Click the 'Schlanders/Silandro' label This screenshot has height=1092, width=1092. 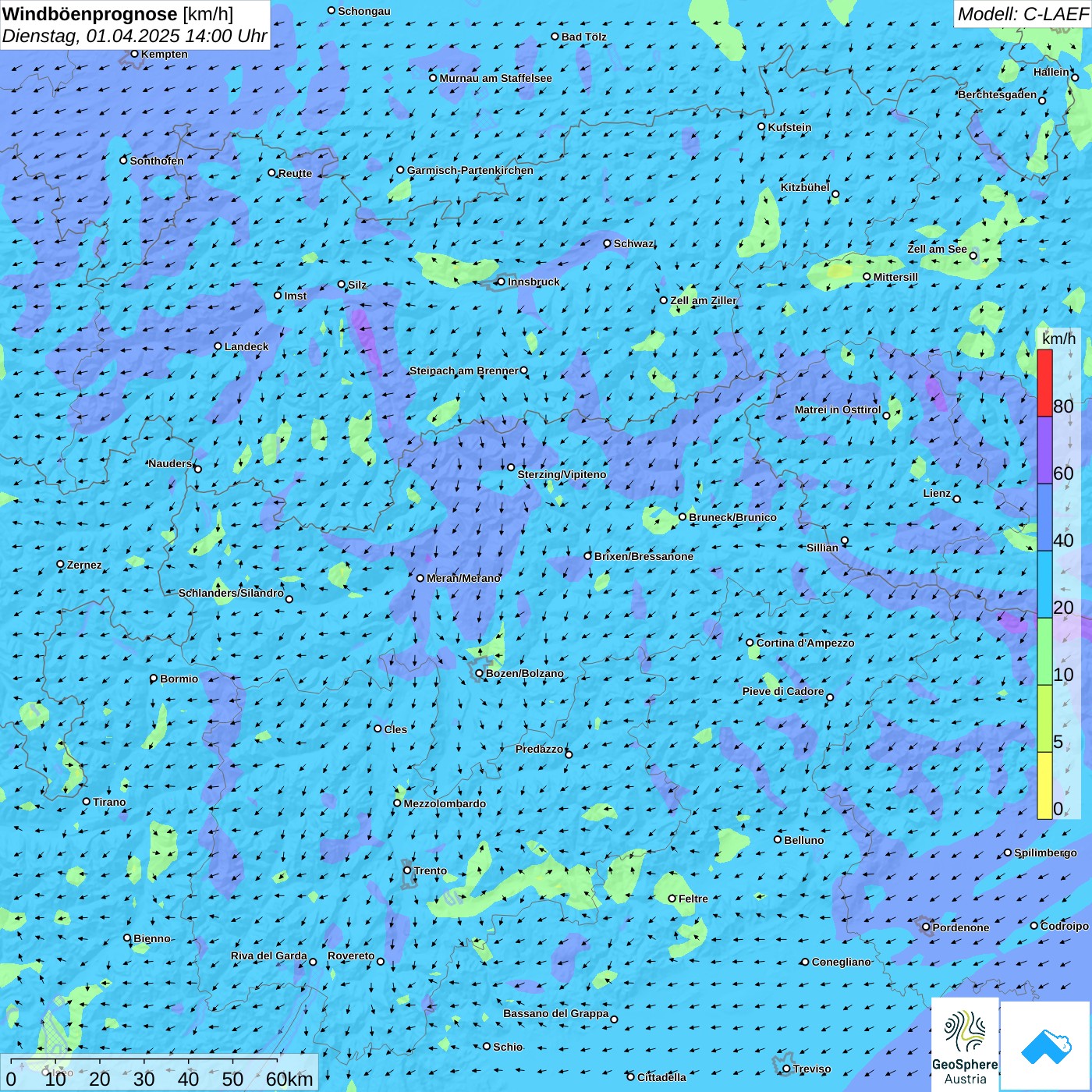tap(231, 593)
